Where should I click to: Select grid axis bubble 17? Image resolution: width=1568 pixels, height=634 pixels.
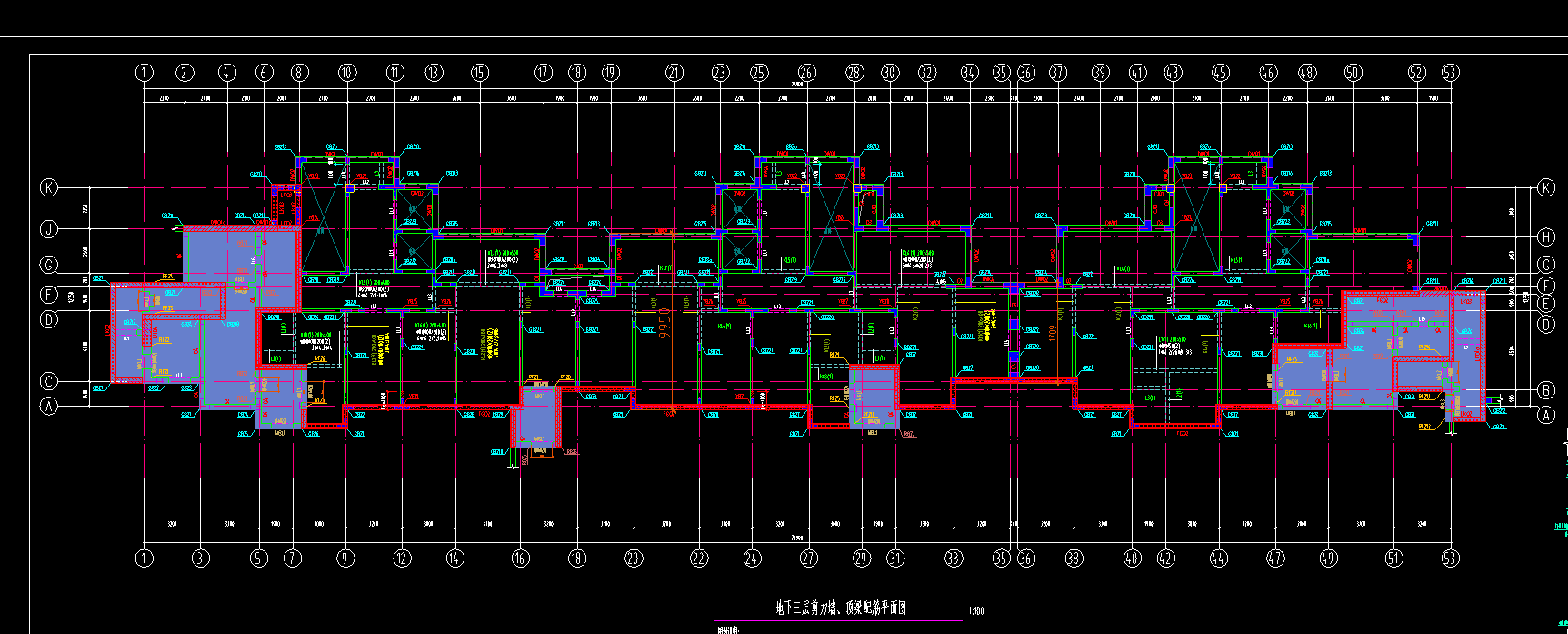coord(544,73)
